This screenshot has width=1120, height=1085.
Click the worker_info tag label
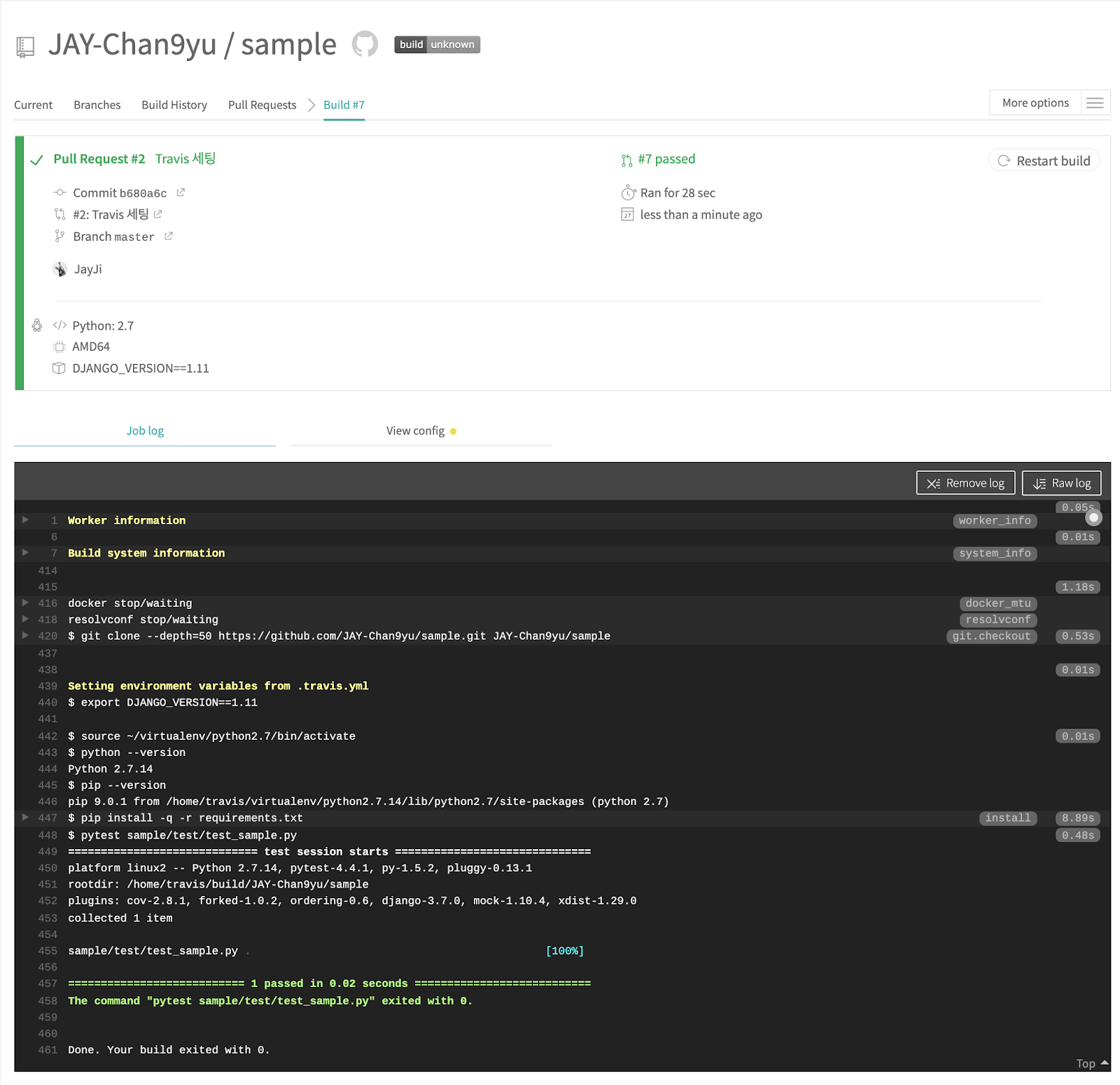point(995,520)
